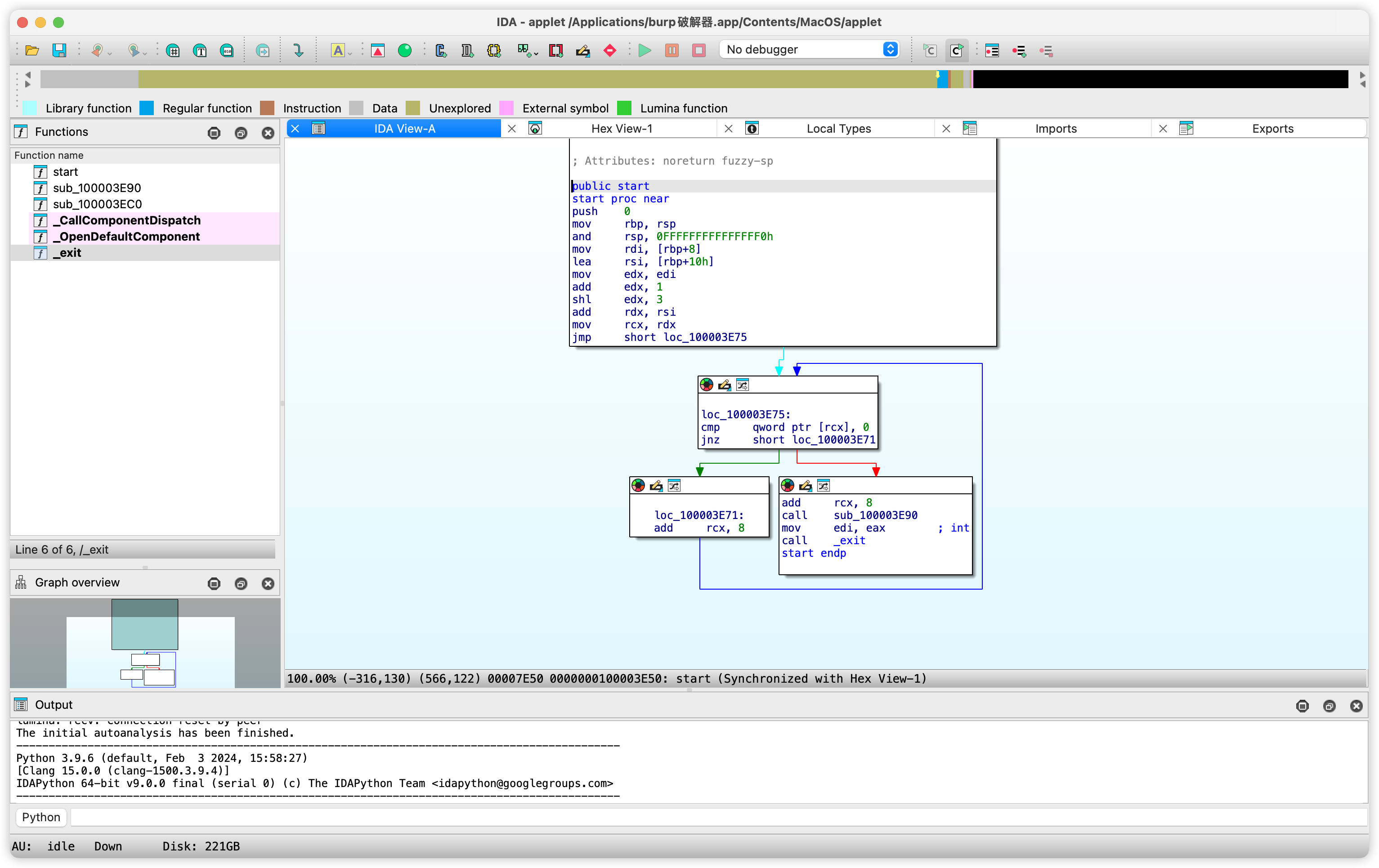Open the Imports tab
Image resolution: width=1379 pixels, height=868 pixels.
[x=1056, y=128]
